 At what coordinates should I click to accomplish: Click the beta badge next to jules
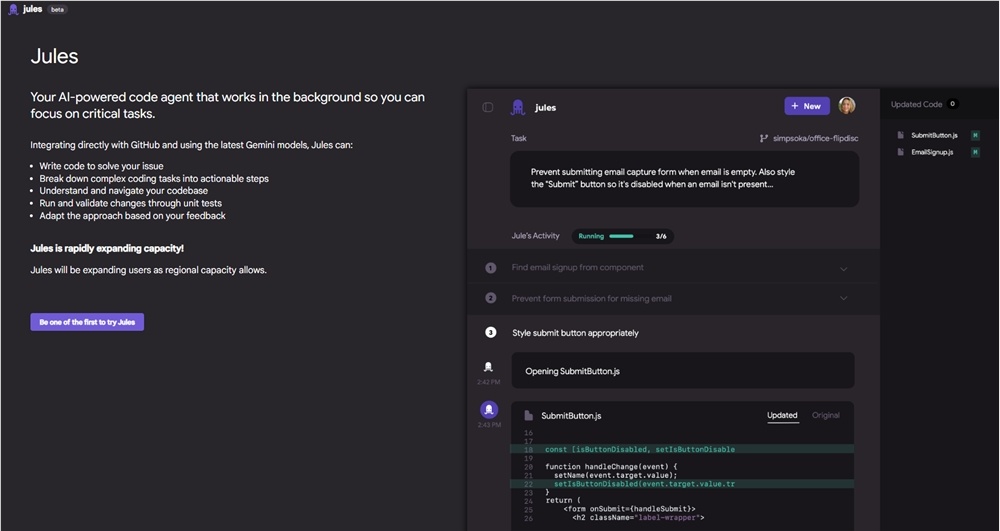58,9
